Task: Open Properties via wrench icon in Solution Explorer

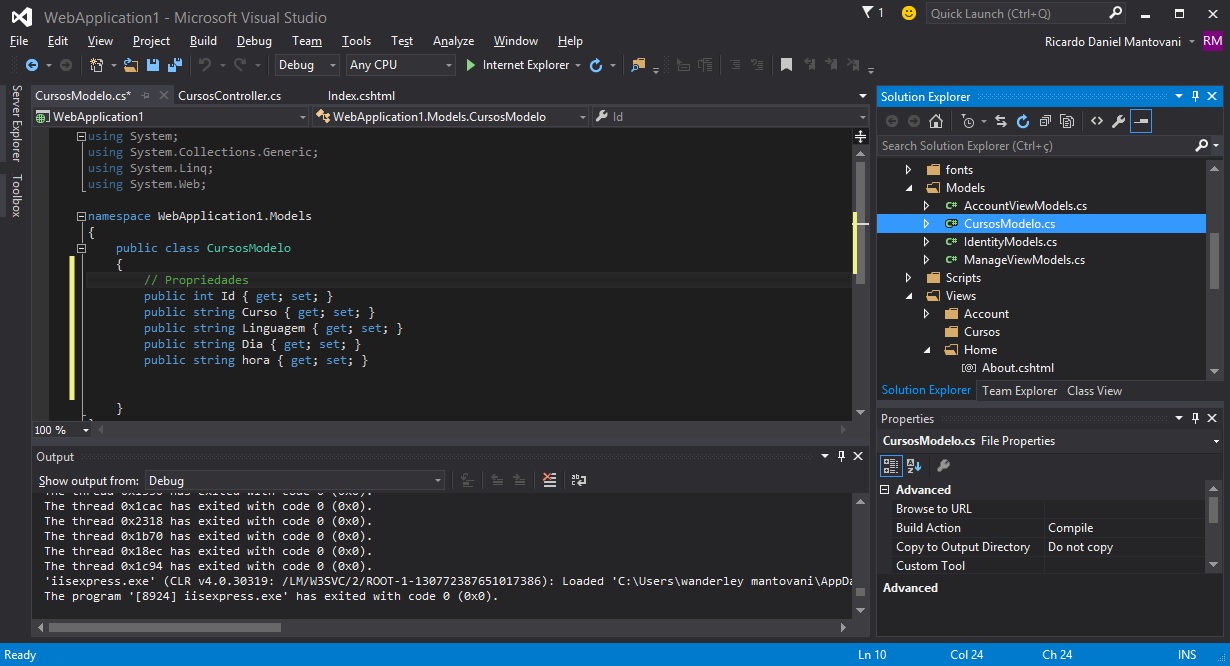Action: tap(1119, 121)
